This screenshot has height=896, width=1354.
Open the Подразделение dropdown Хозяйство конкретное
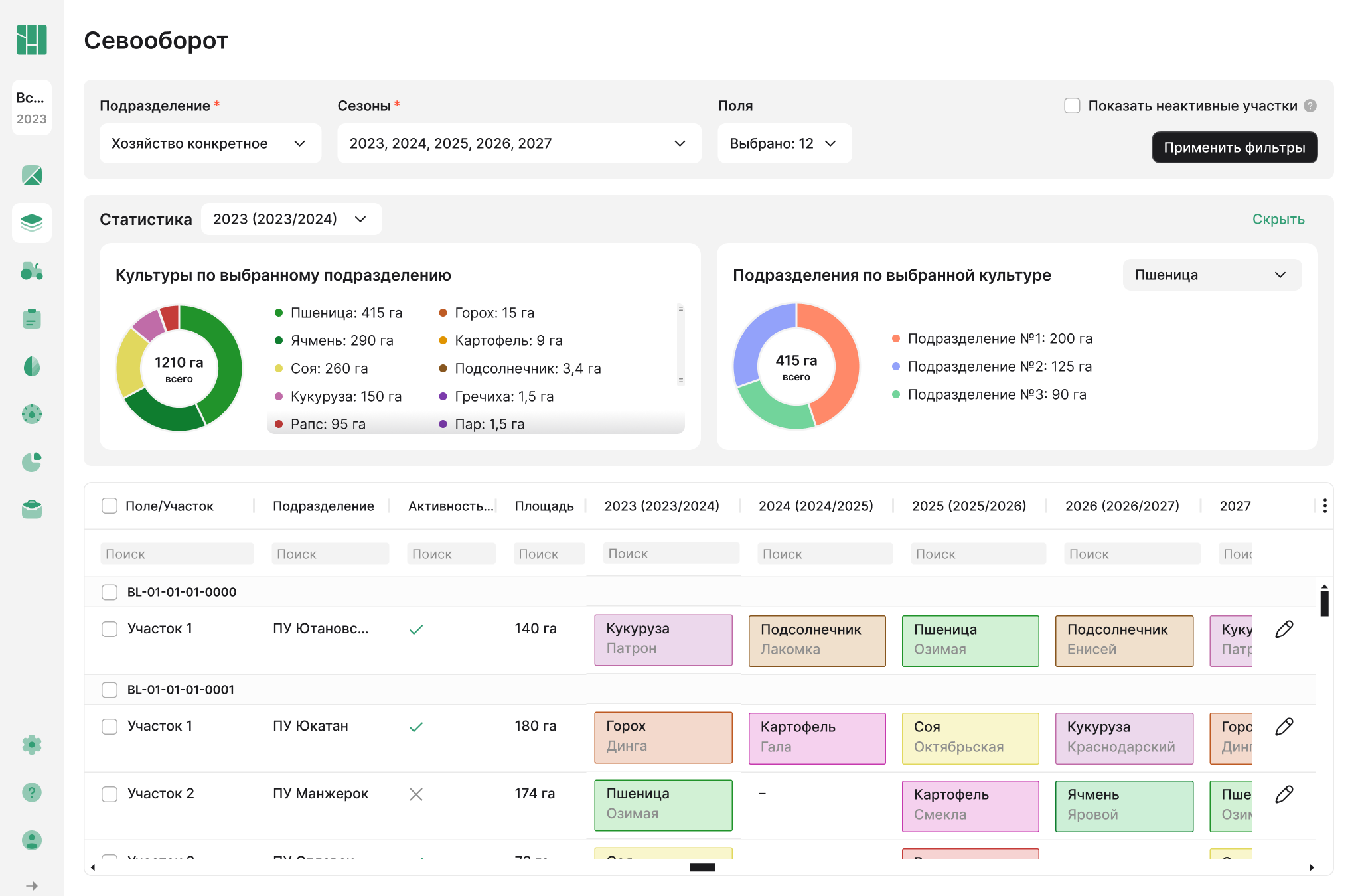tap(210, 143)
